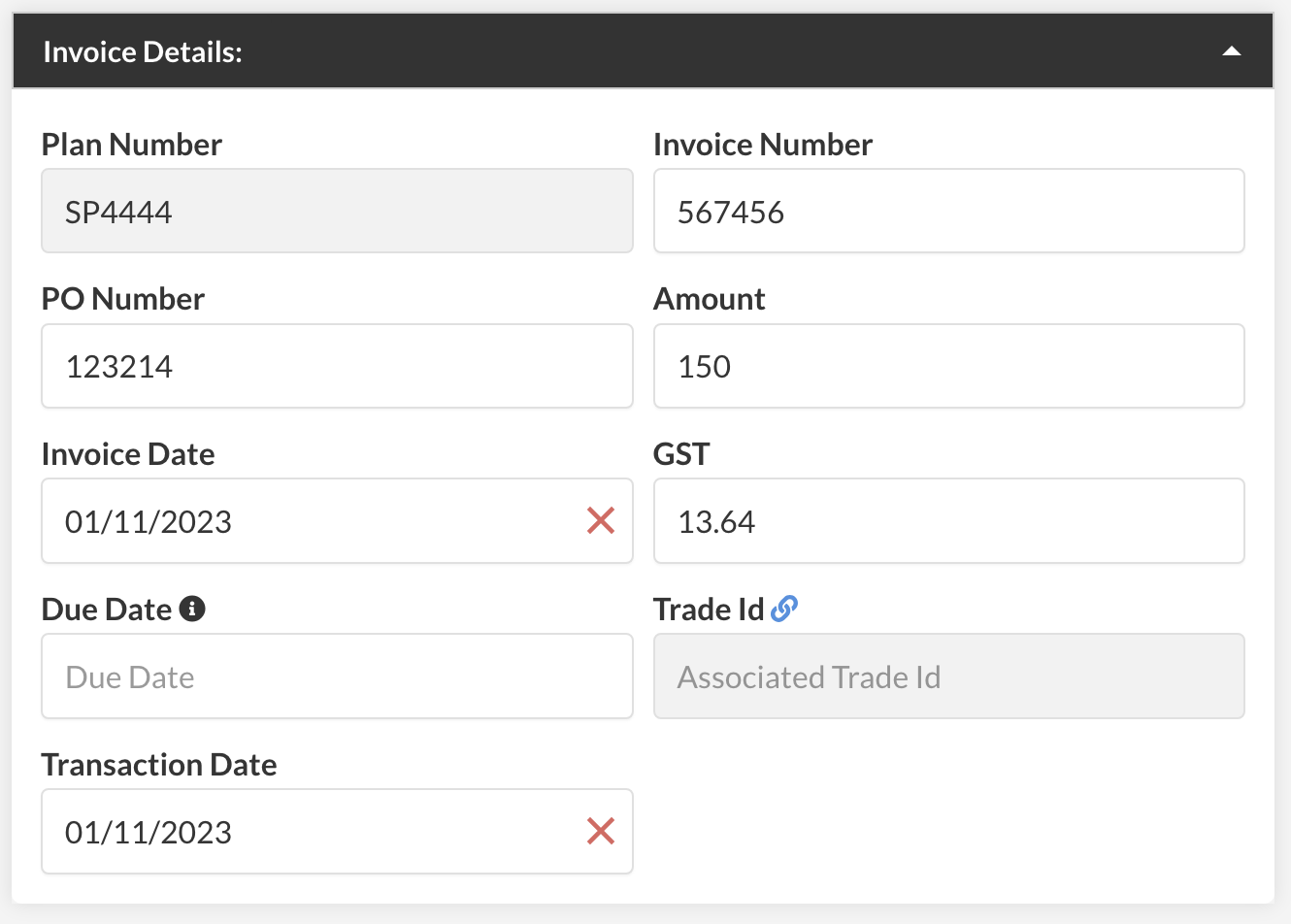Click the Plan Number field SP4444

[337, 212]
